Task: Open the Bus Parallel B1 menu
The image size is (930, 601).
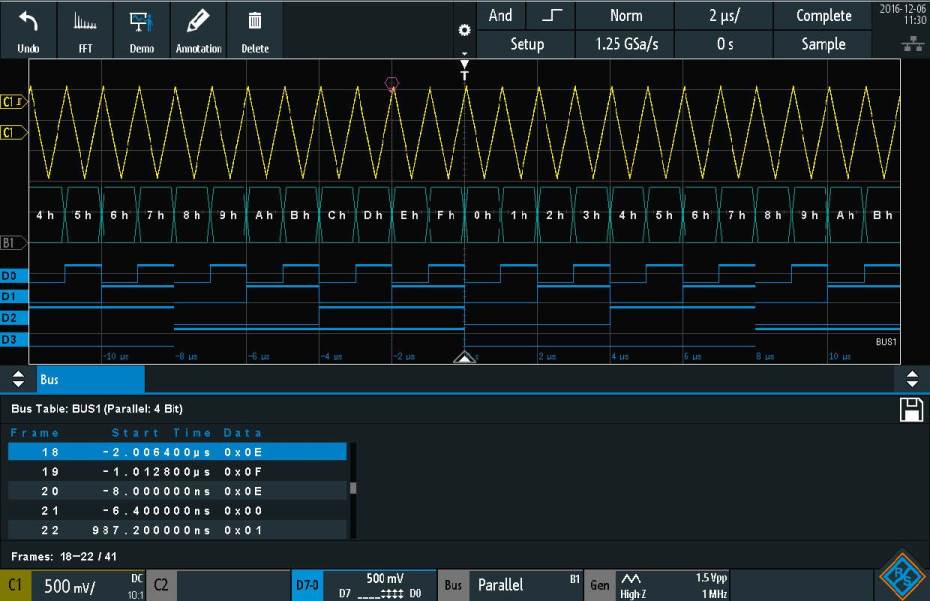Action: click(x=510, y=585)
